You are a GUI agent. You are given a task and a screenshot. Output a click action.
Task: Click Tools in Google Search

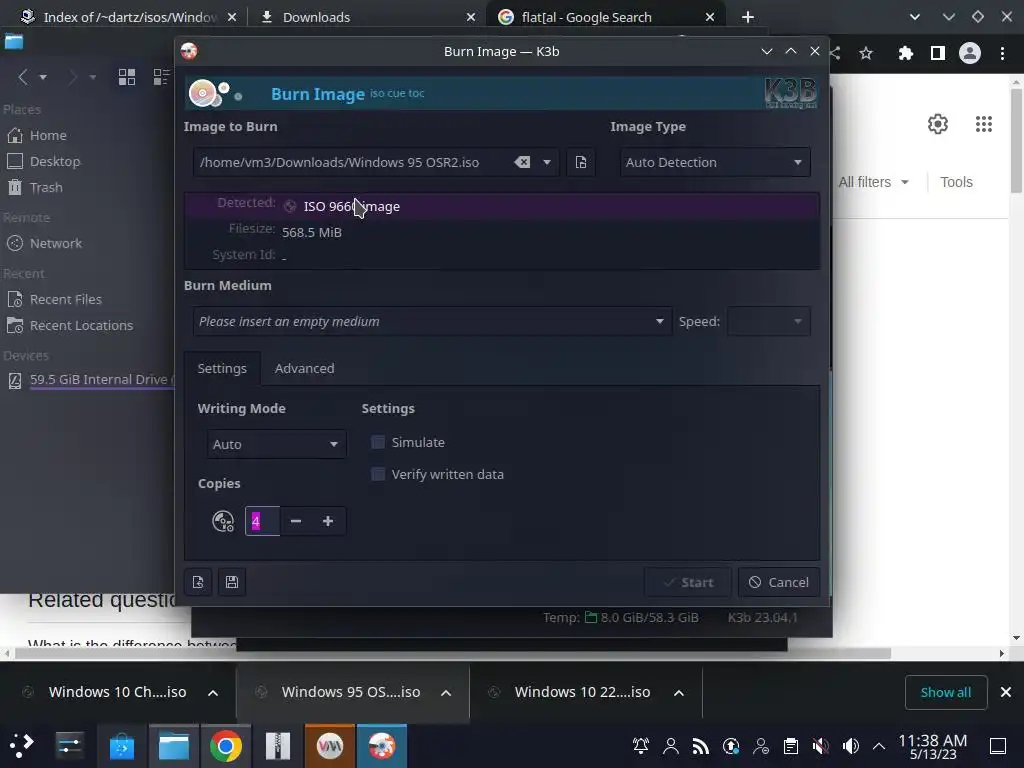point(956,182)
